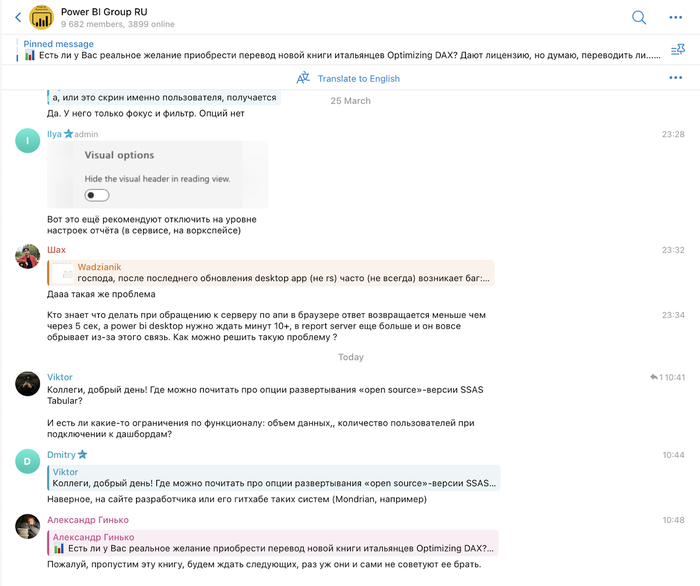Click the toggle in the Visual options image
Viewport: 700px width, 586px height.
click(x=97, y=194)
